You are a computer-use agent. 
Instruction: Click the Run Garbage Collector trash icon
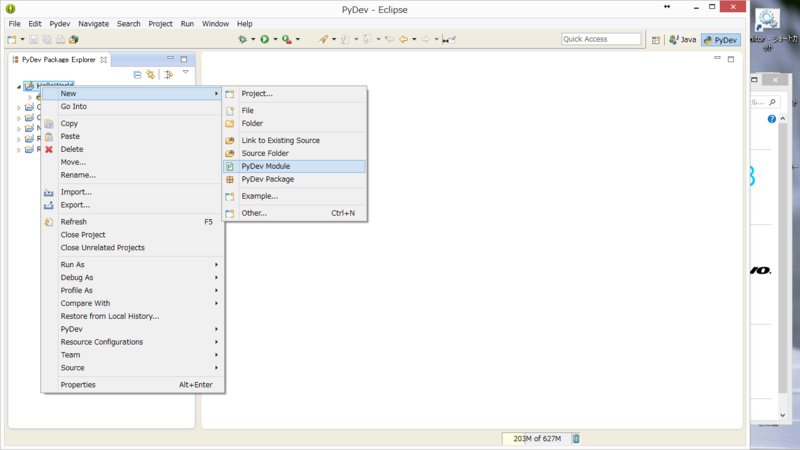click(x=576, y=438)
